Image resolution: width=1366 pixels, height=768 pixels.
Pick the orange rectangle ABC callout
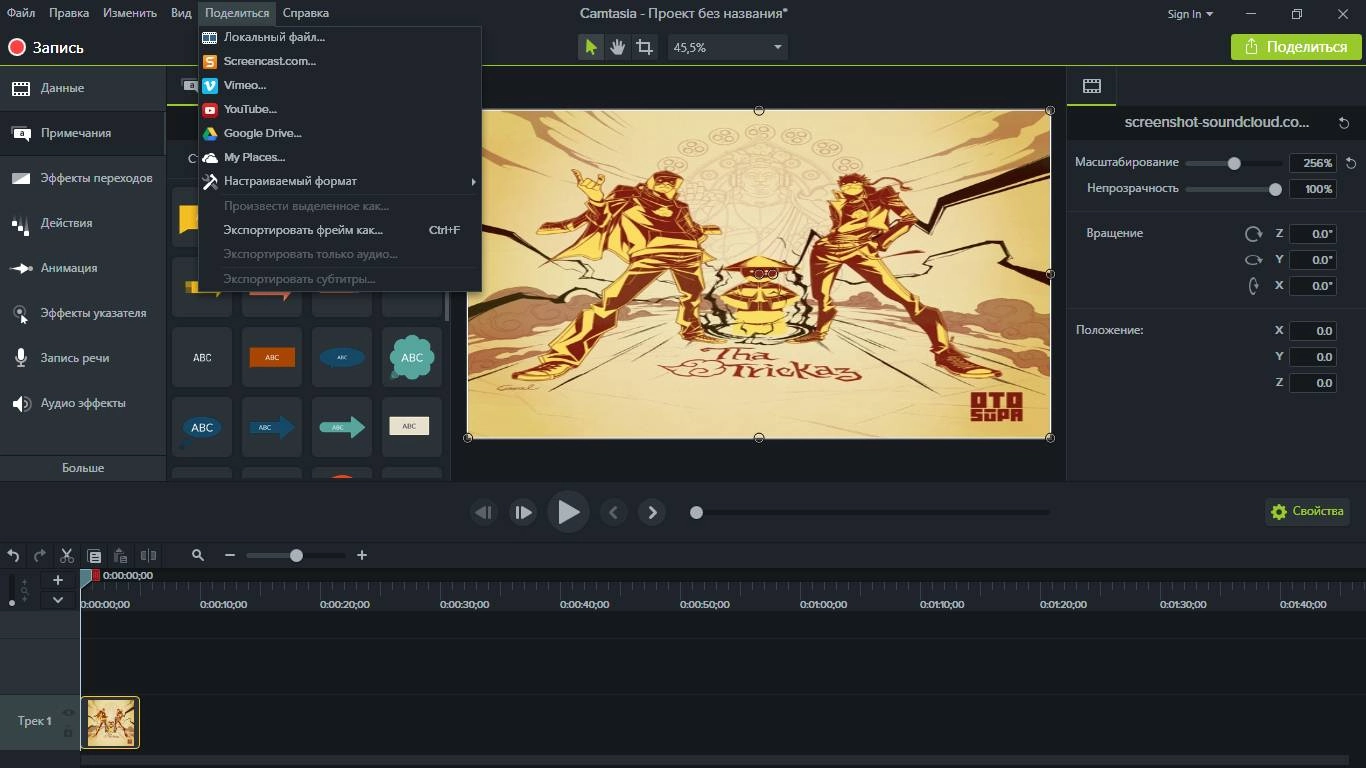272,357
